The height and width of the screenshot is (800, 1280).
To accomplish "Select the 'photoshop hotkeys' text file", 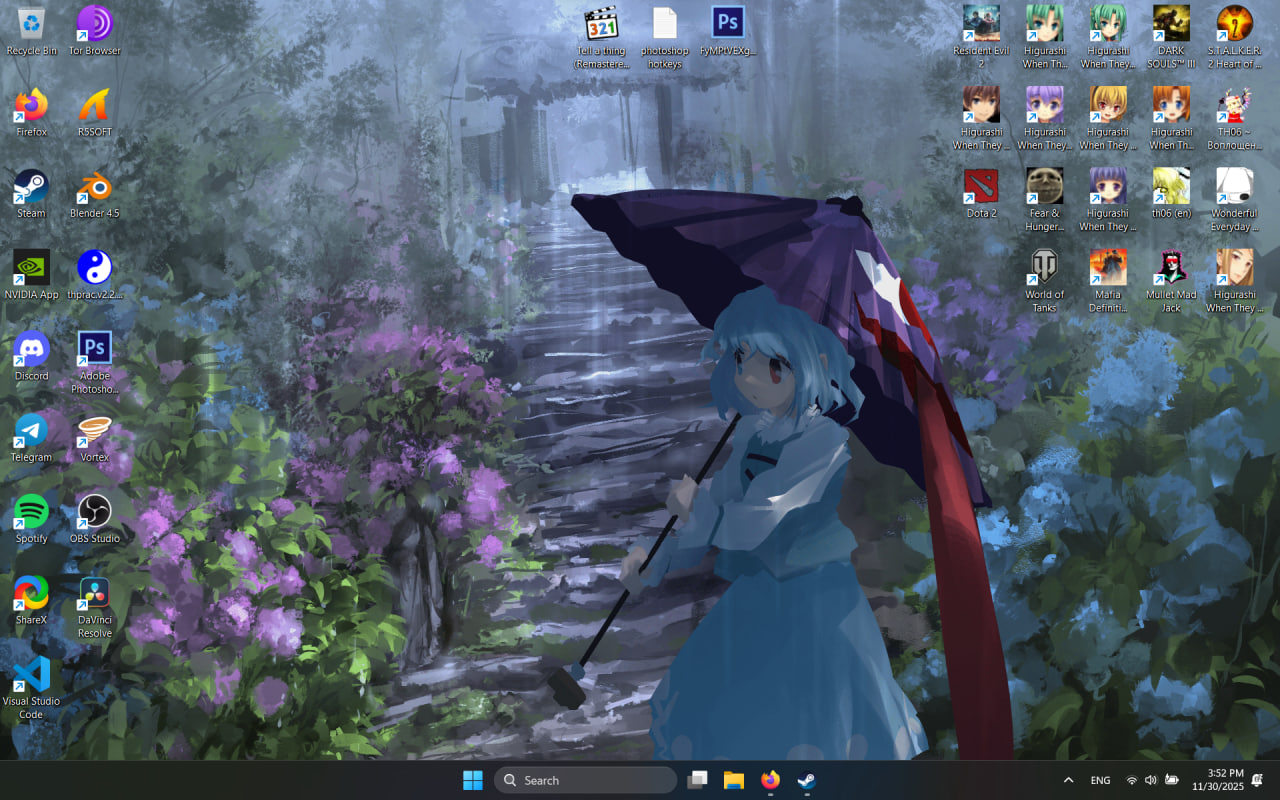I will coord(665,38).
